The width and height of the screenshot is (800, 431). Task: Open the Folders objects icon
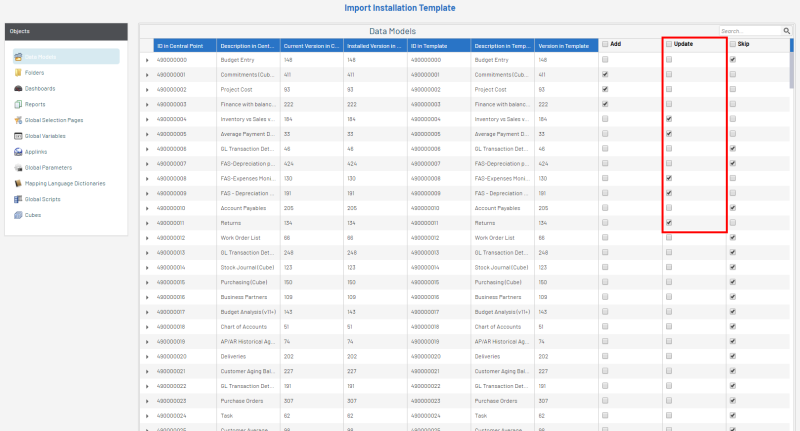coord(18,73)
